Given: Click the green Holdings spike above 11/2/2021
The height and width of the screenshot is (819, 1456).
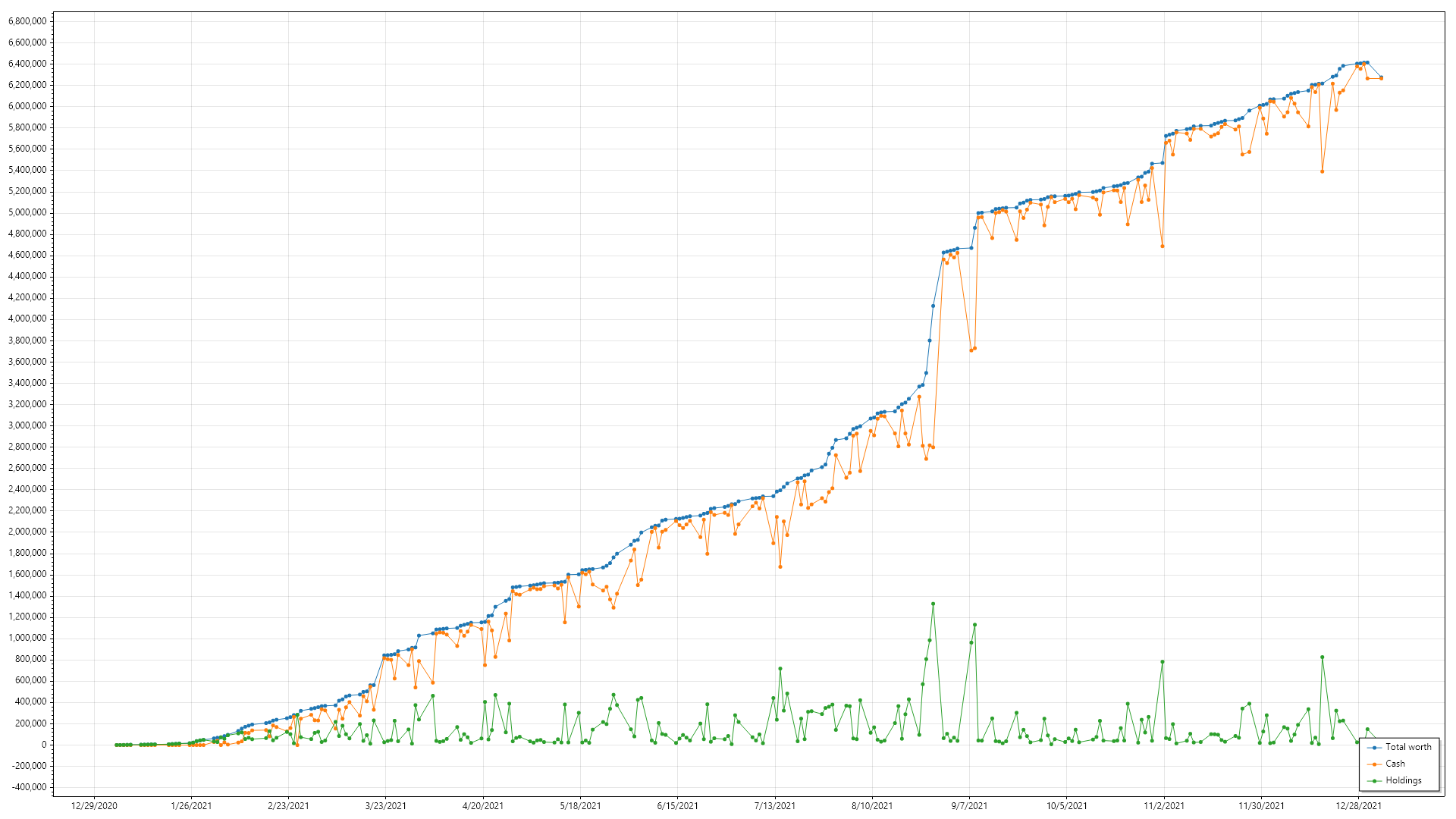Looking at the screenshot, I should [x=1163, y=662].
